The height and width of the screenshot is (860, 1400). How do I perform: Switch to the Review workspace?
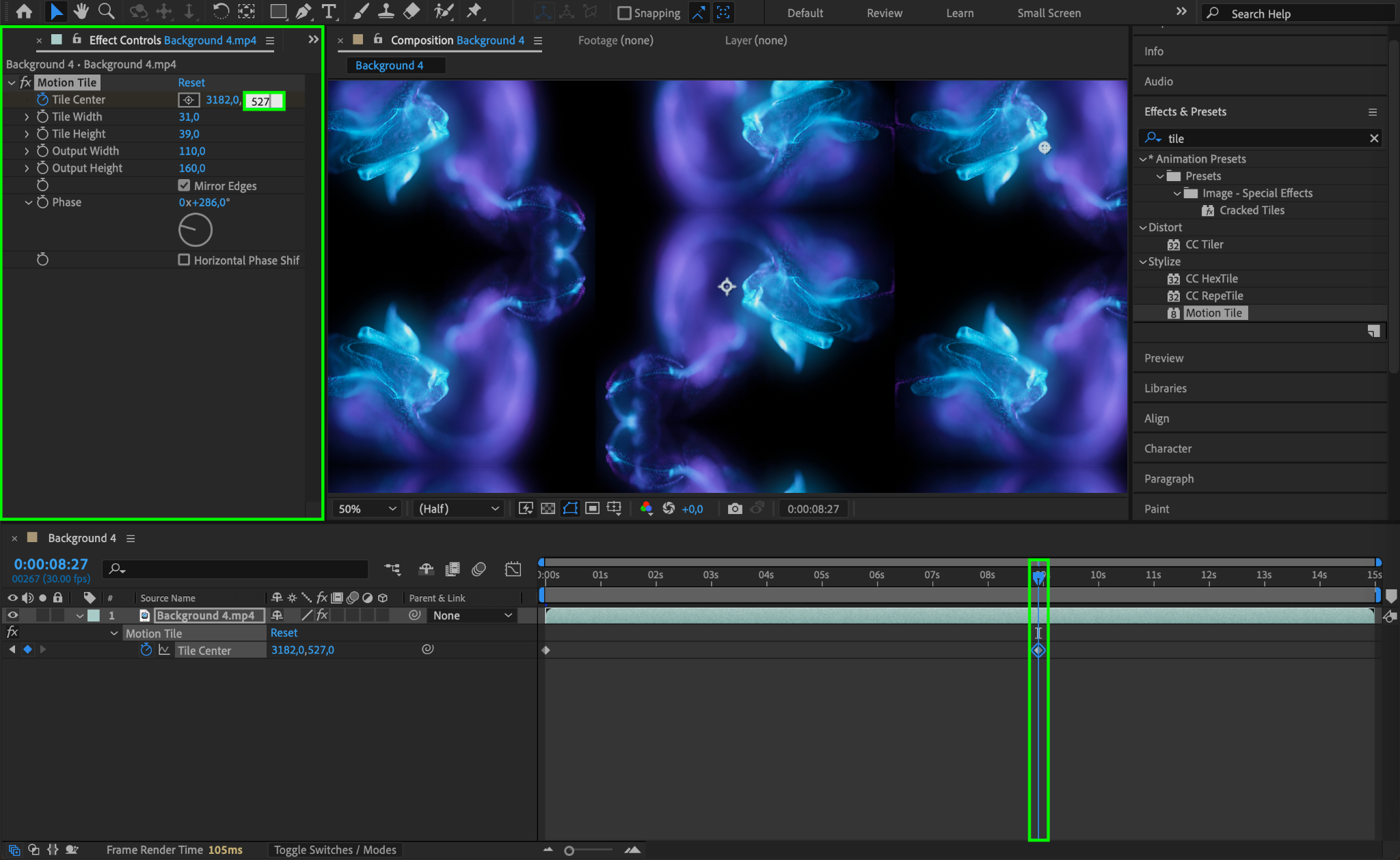tap(884, 13)
